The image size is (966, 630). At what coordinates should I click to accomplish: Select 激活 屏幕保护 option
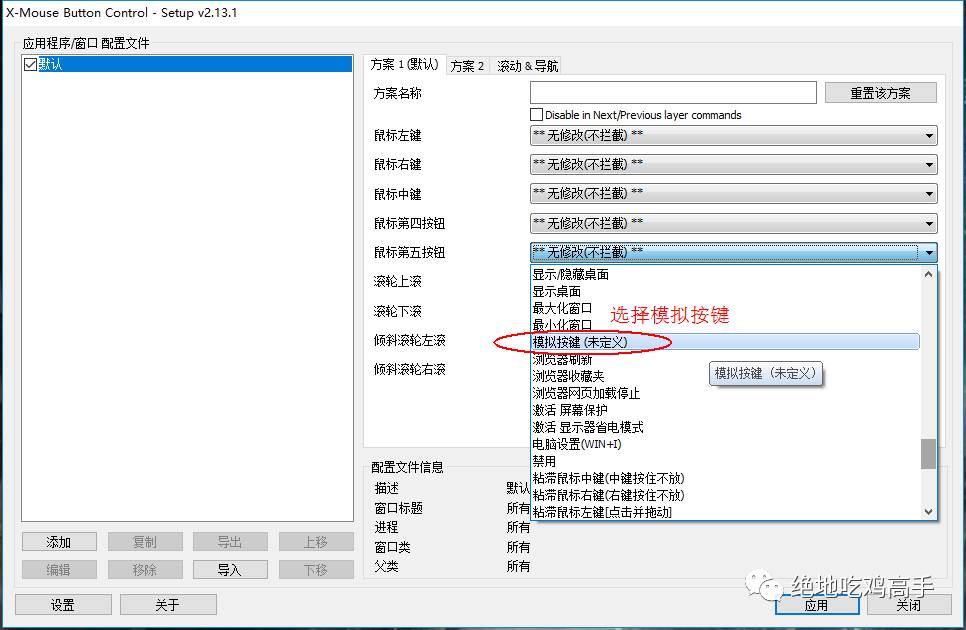(x=570, y=410)
